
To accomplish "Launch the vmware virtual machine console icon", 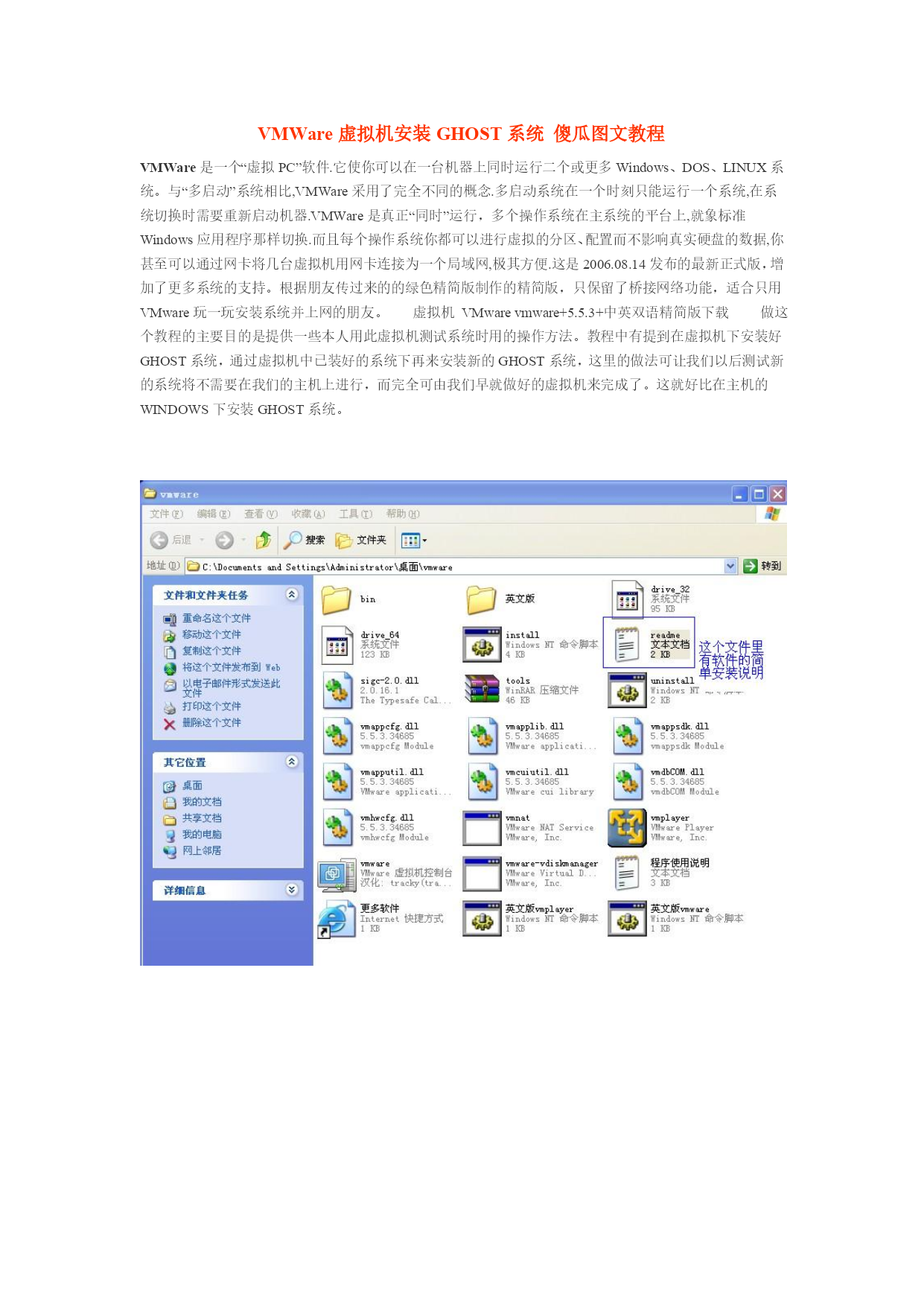I will pyautogui.click(x=337, y=875).
